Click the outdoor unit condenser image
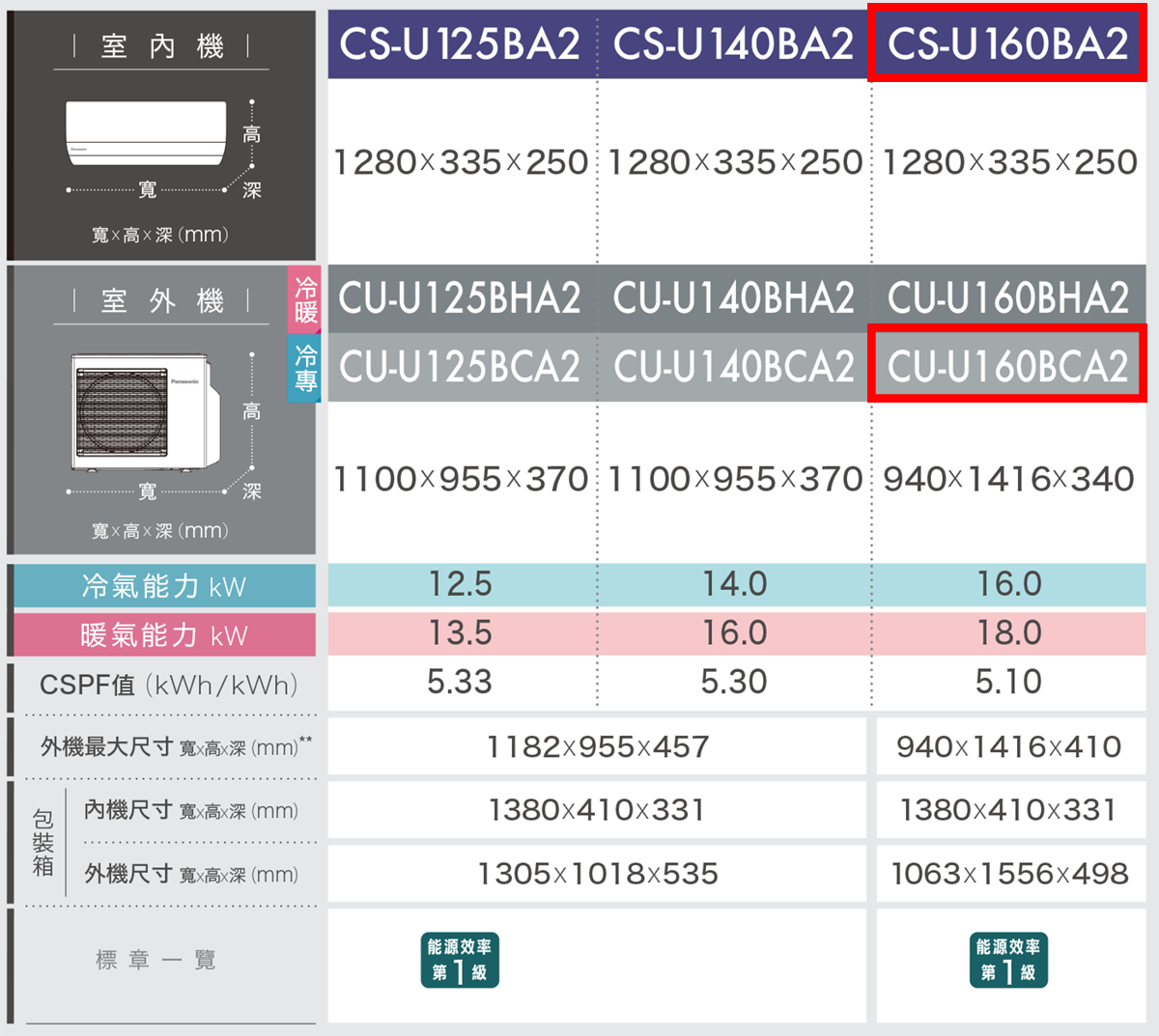The width and height of the screenshot is (1159, 1036). 143,410
